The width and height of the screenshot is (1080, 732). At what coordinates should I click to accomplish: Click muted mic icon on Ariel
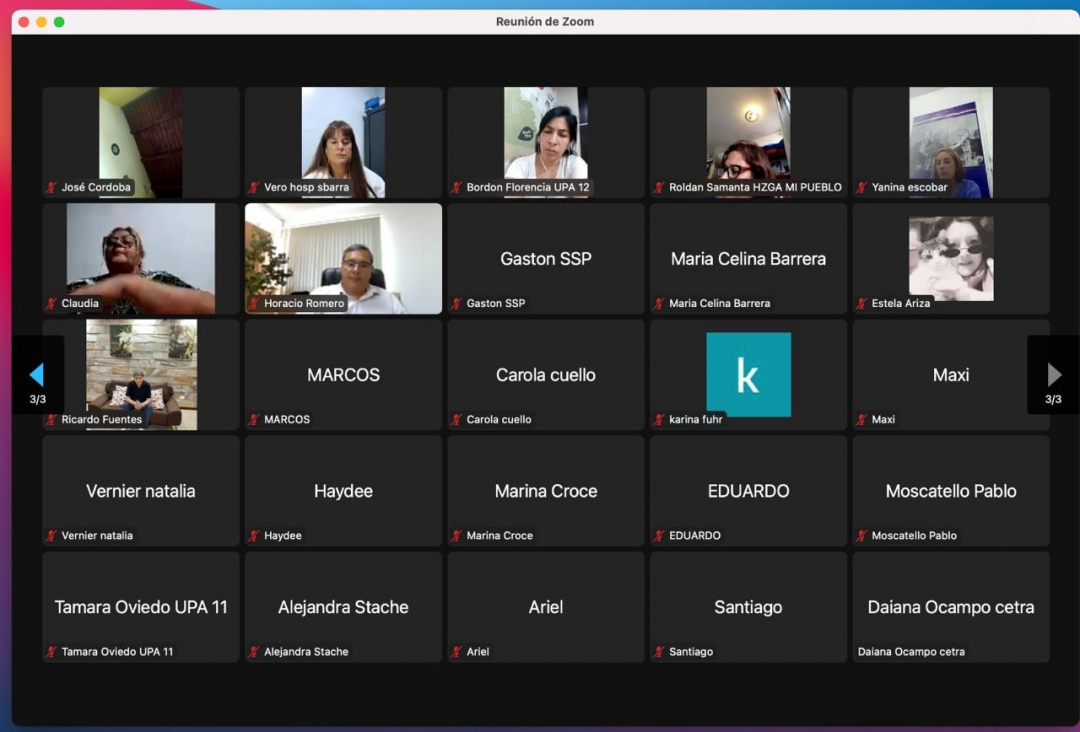tap(457, 651)
